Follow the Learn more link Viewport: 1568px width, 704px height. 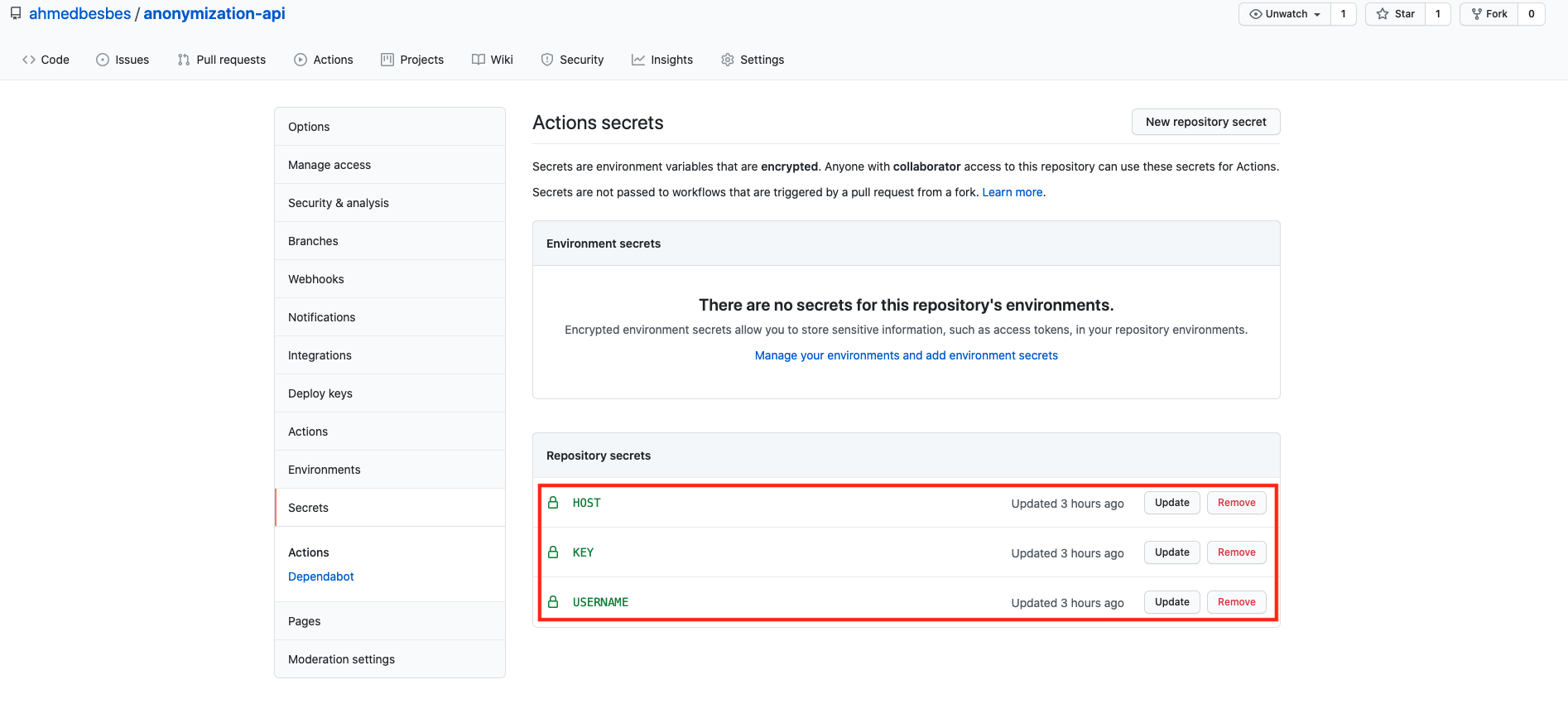click(1012, 192)
